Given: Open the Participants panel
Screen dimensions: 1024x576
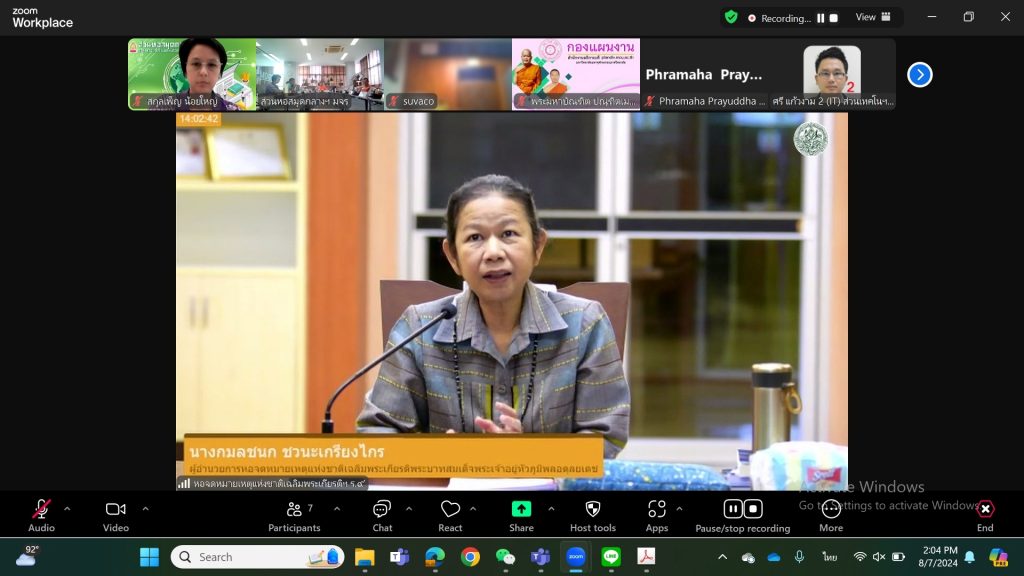Looking at the screenshot, I should pos(295,515).
